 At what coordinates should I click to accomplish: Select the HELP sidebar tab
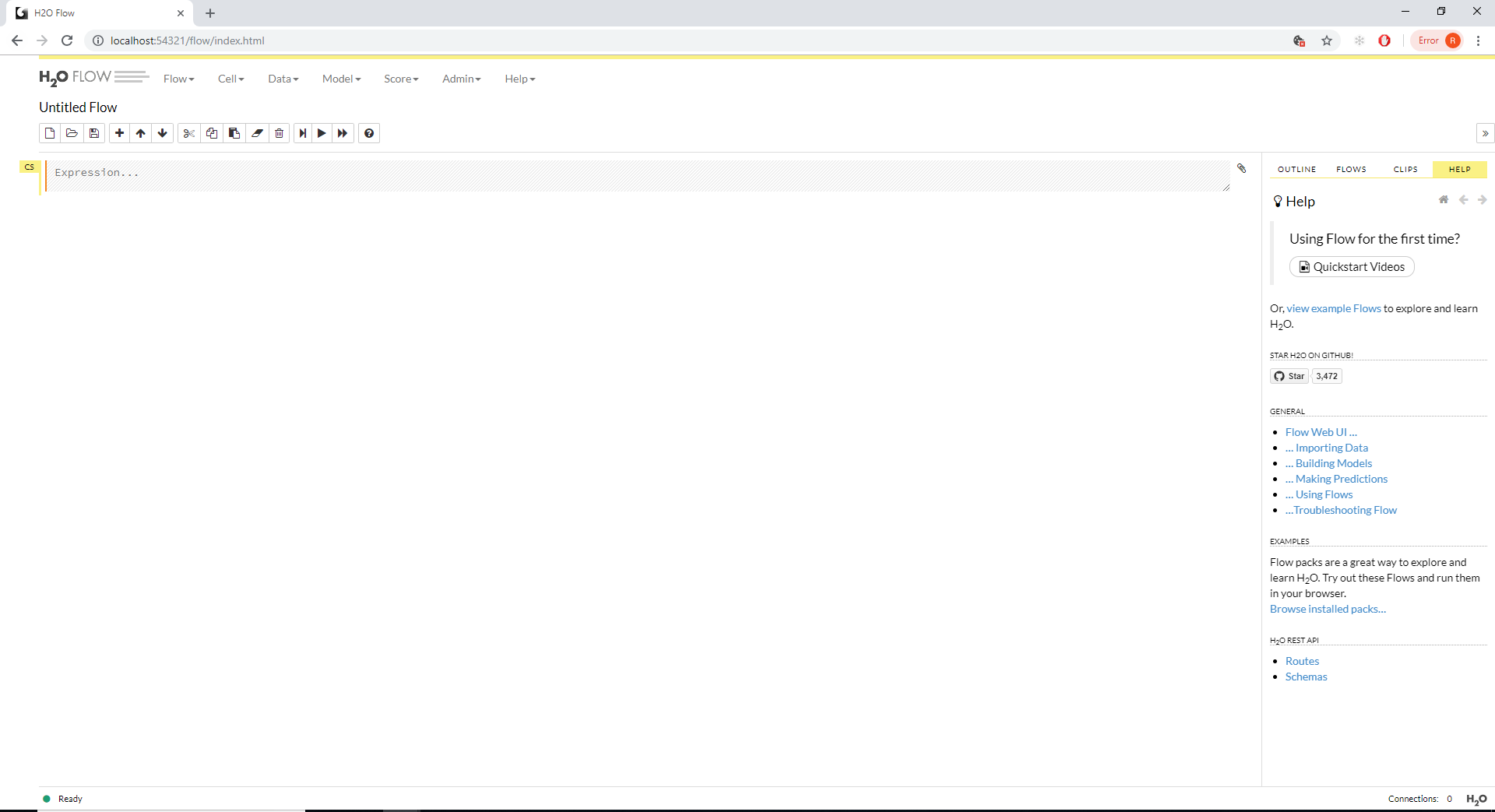[1460, 169]
